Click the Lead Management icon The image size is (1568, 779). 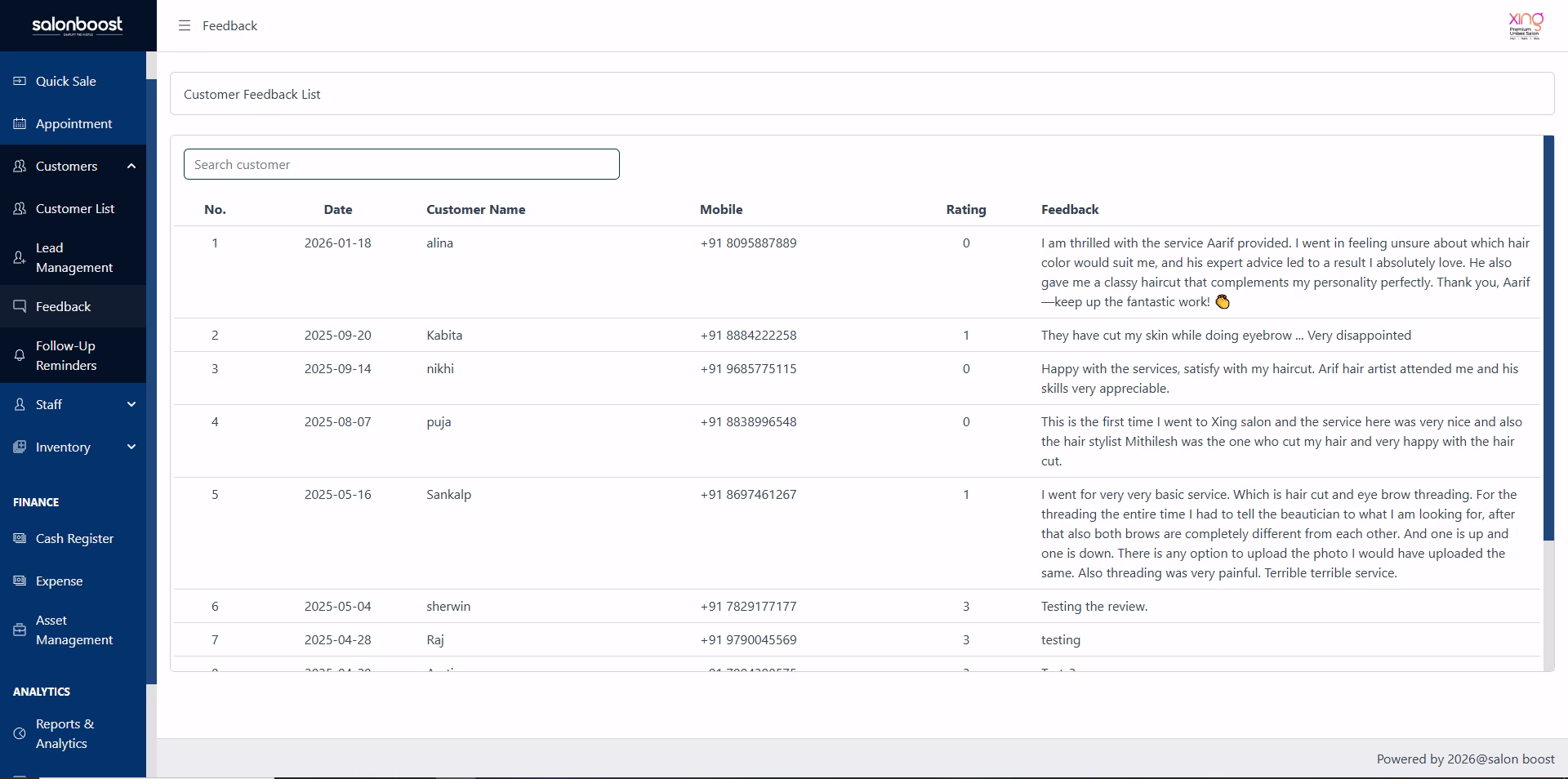click(20, 258)
